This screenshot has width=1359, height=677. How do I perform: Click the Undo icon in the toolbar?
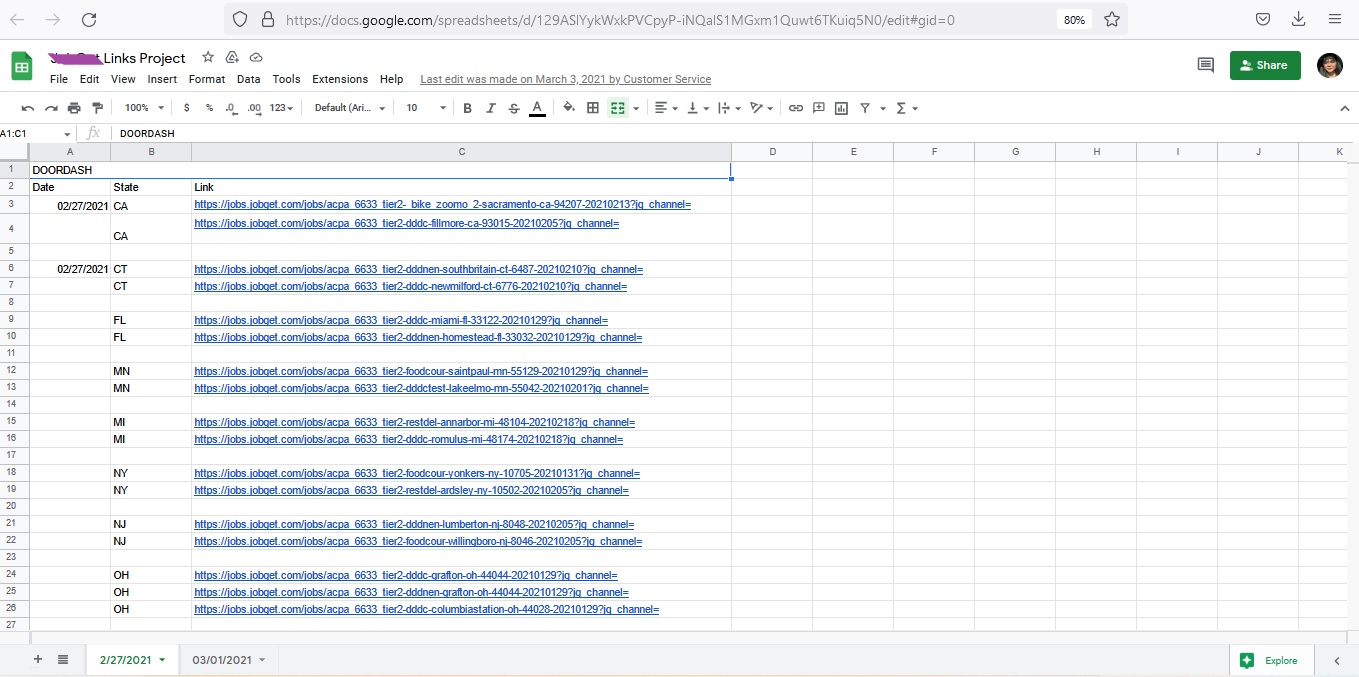[x=28, y=108]
